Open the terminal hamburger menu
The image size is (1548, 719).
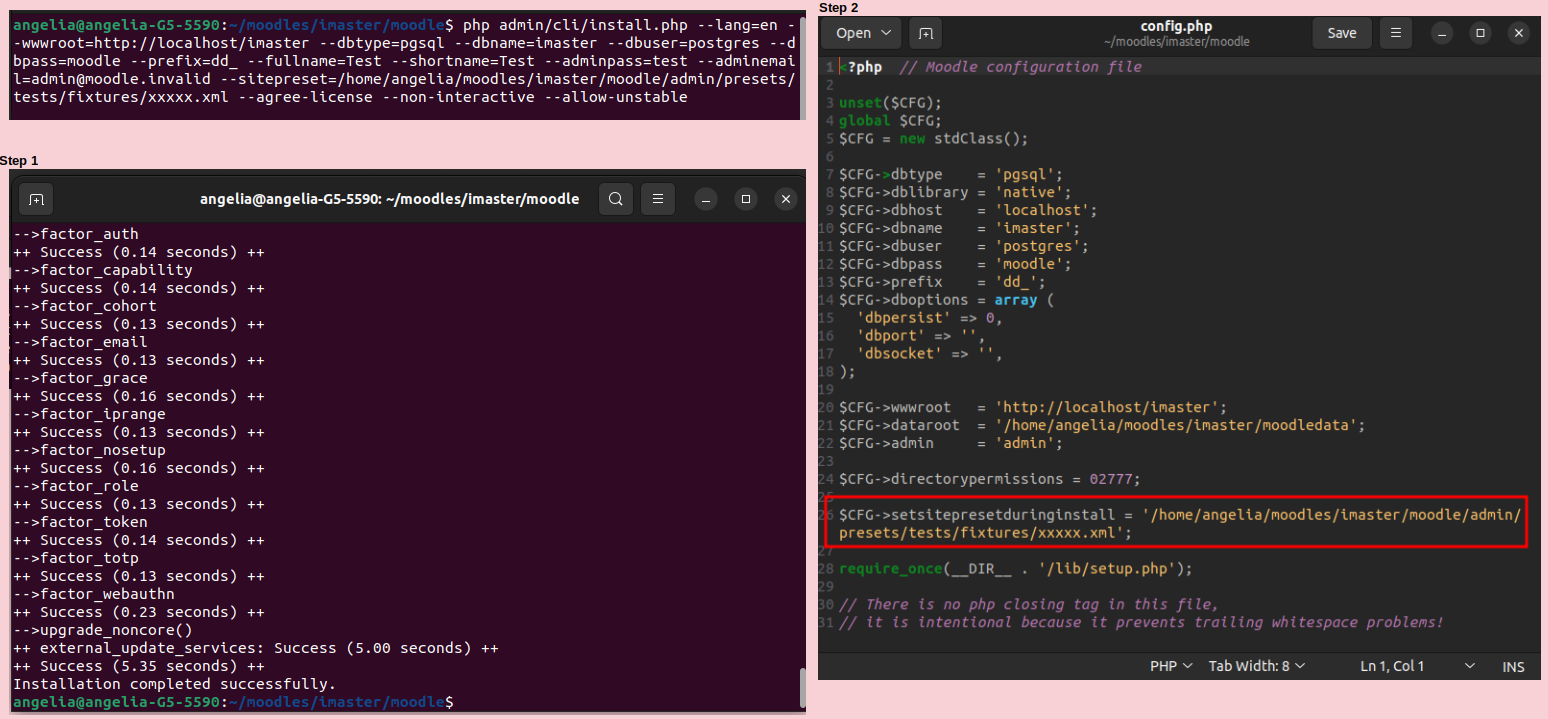pos(658,199)
